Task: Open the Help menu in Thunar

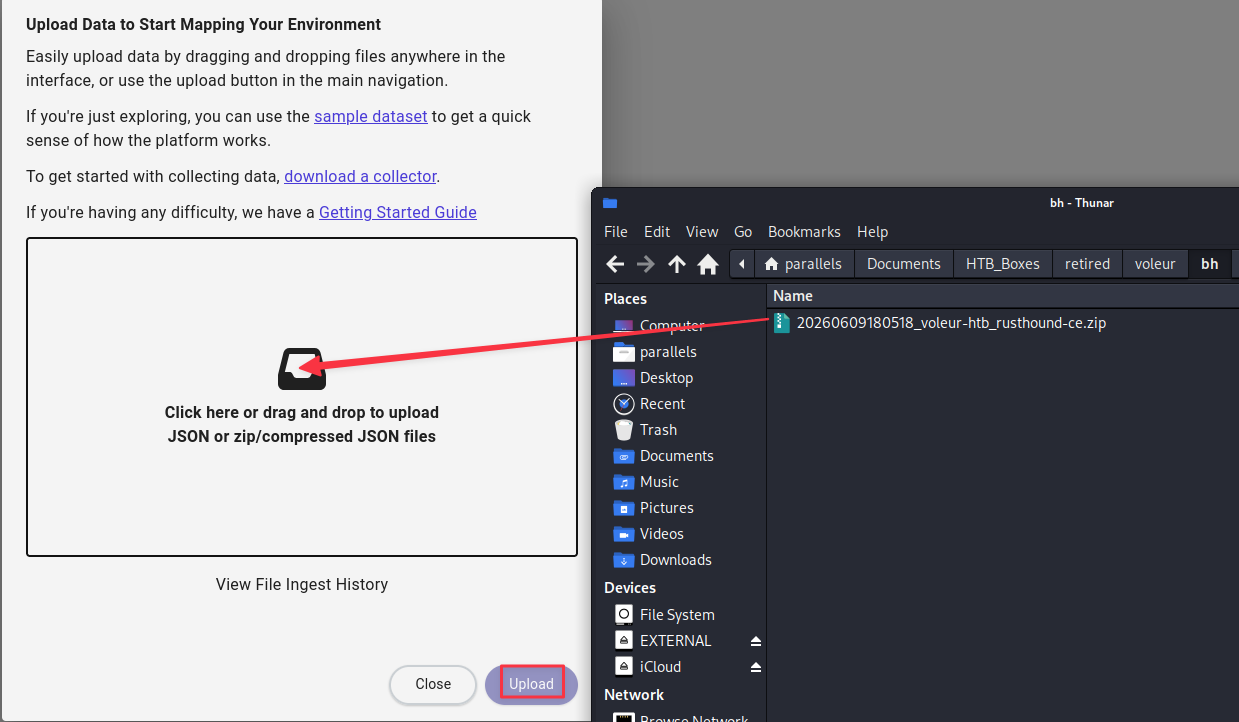Action: click(872, 232)
